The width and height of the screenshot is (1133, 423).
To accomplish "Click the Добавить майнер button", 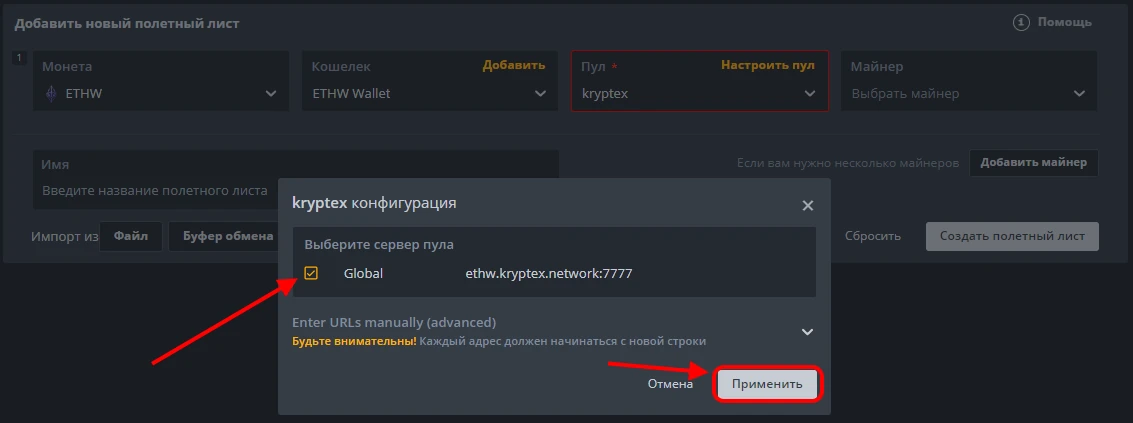I will click(x=1033, y=163).
